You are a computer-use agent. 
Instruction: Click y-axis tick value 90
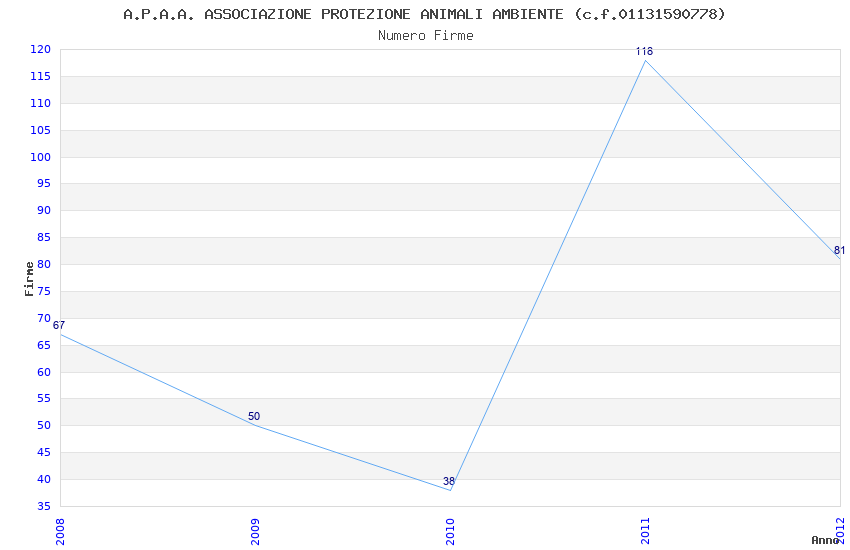coord(44,210)
